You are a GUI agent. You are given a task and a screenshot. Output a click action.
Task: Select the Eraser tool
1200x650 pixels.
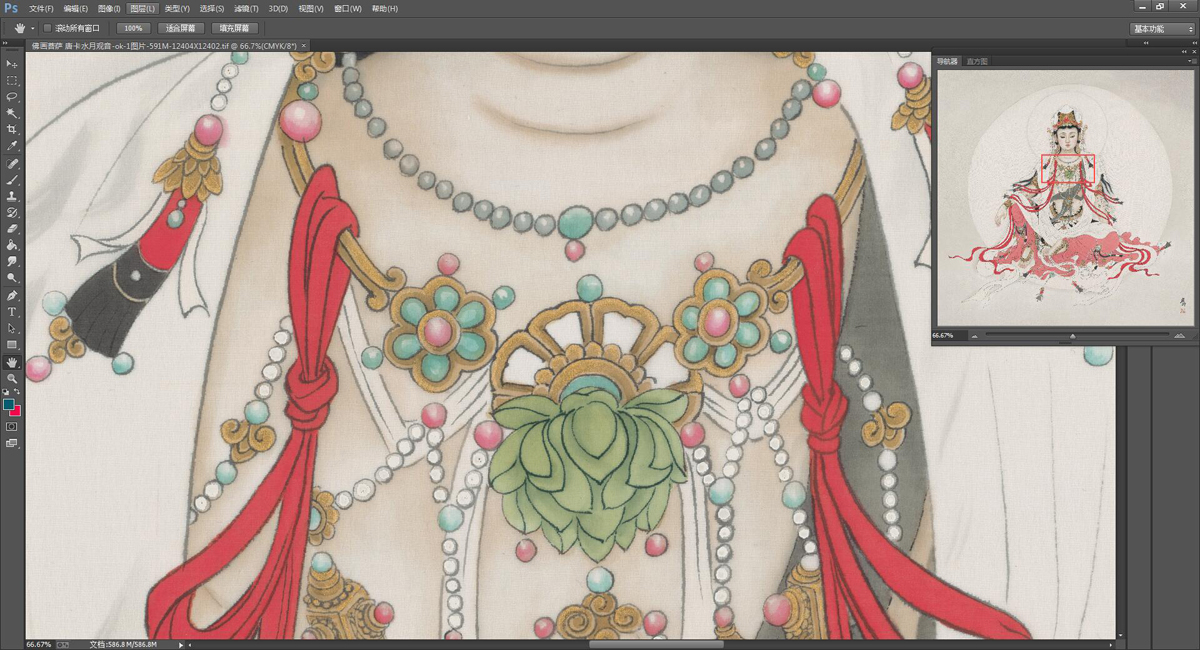click(x=12, y=229)
